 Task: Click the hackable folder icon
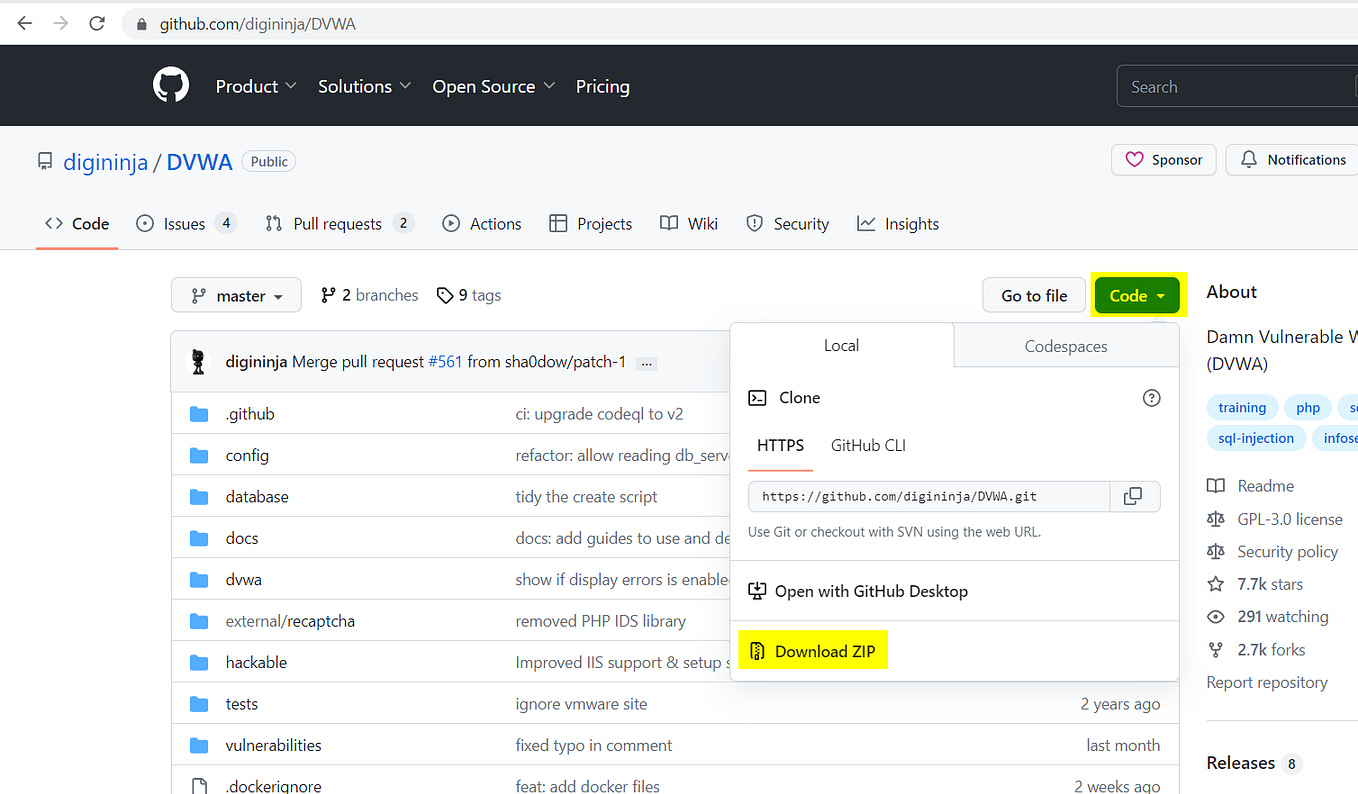click(199, 663)
